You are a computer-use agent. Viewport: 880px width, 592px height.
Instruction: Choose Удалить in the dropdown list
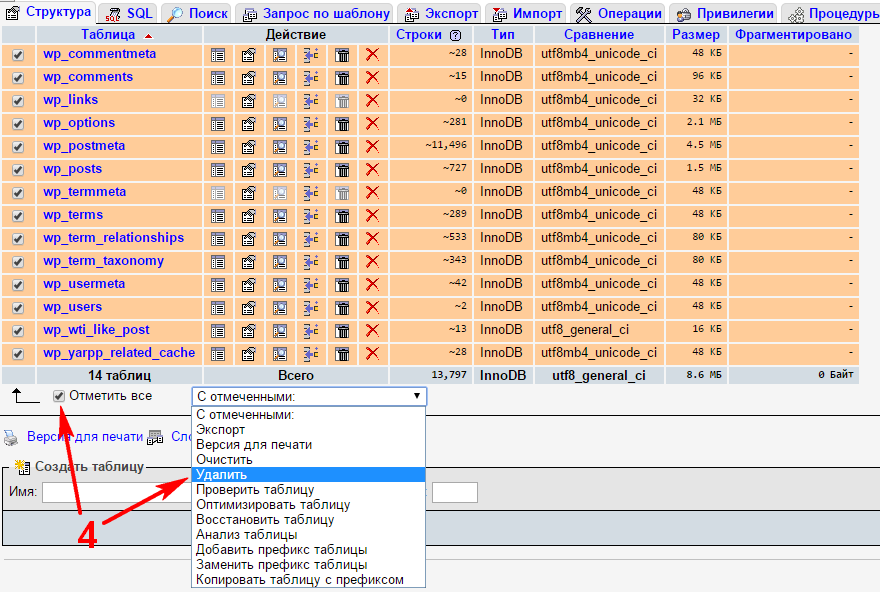(x=309, y=475)
